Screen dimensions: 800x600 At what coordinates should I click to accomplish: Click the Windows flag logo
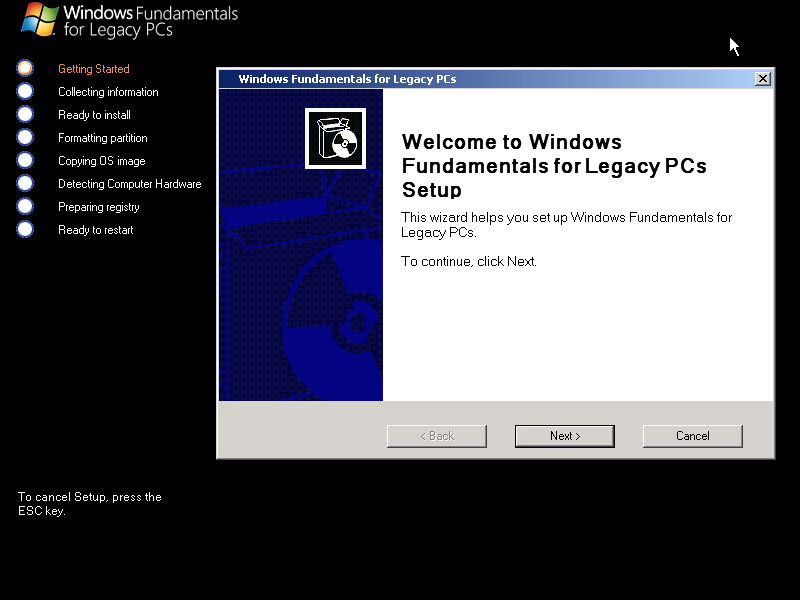[39, 19]
